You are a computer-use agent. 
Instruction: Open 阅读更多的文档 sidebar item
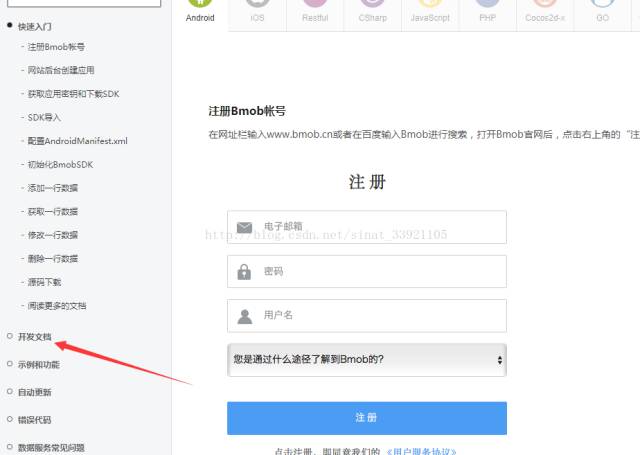pos(57,306)
